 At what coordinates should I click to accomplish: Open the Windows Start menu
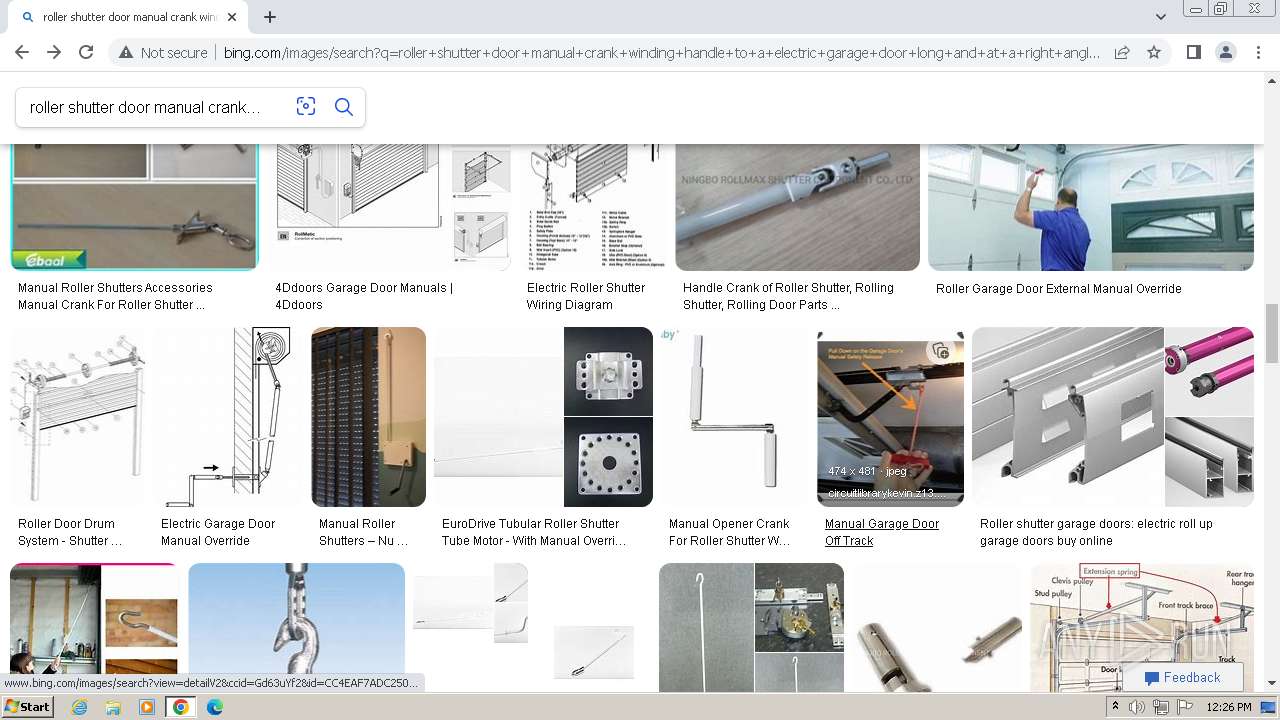pos(28,707)
